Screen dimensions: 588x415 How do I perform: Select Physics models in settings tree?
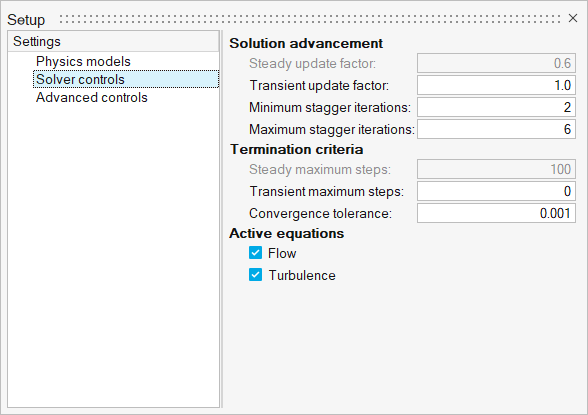83,61
